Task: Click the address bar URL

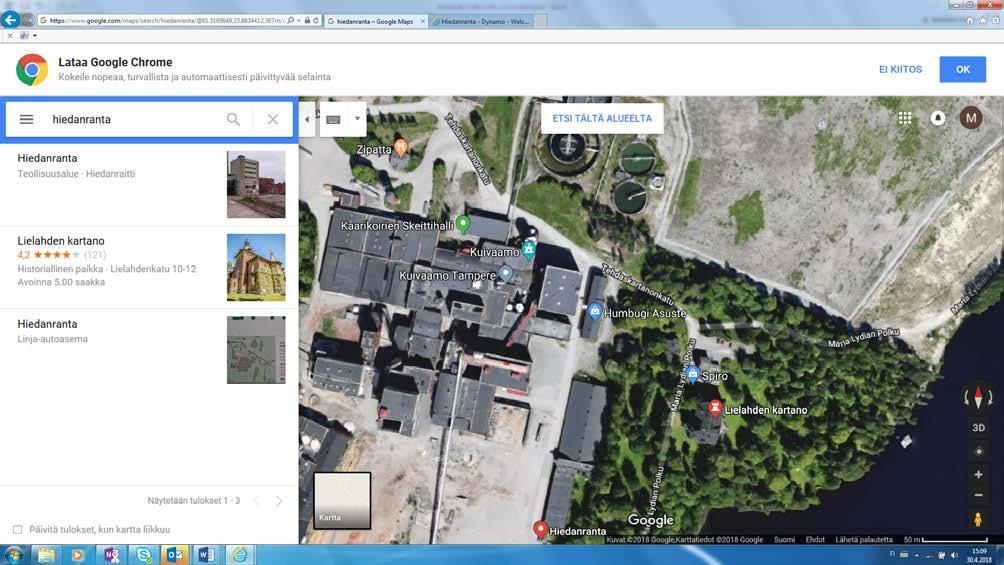Action: coord(166,20)
